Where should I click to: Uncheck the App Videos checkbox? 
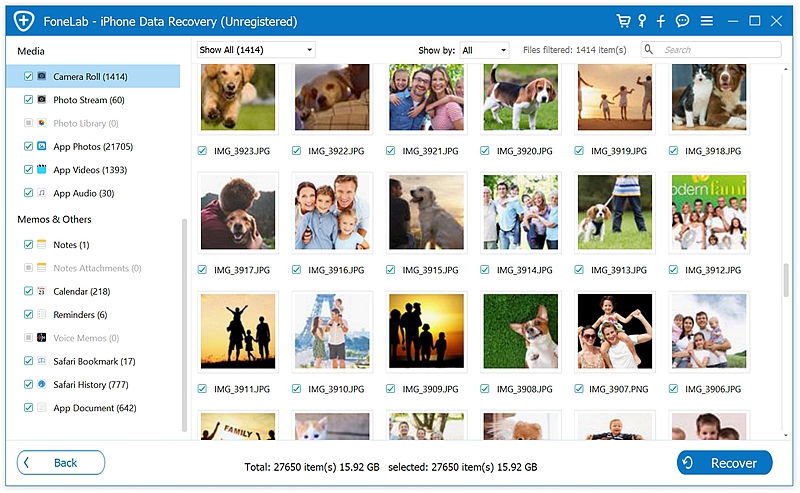point(29,169)
